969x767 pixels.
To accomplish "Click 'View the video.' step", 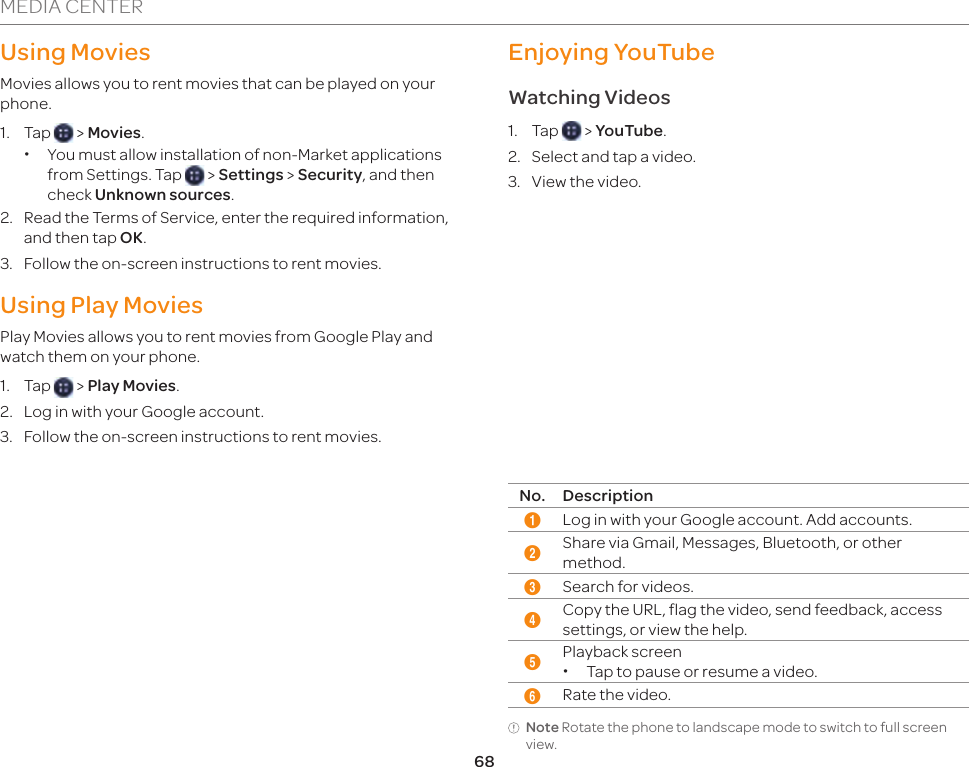I will (x=586, y=182).
